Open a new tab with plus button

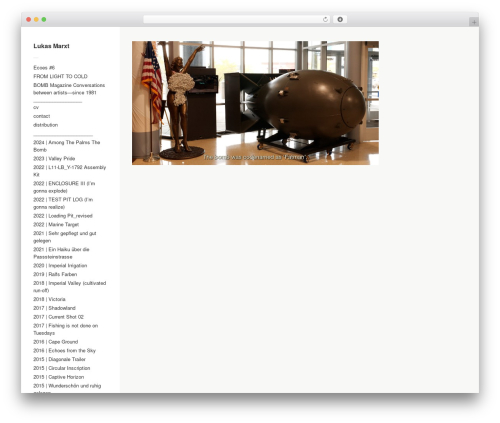tap(474, 22)
